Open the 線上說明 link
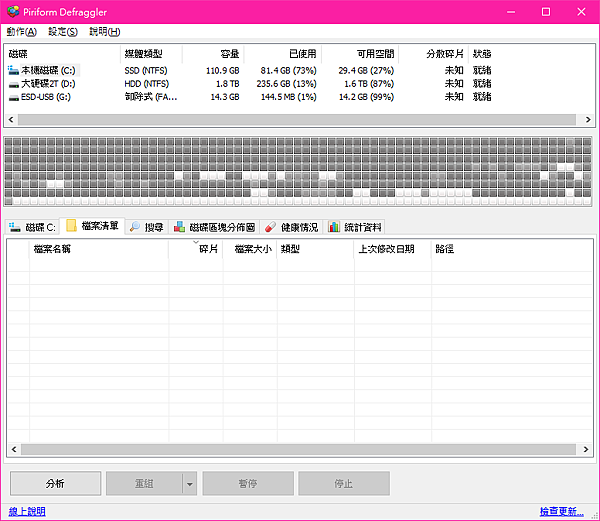600x521 pixels. (27, 511)
